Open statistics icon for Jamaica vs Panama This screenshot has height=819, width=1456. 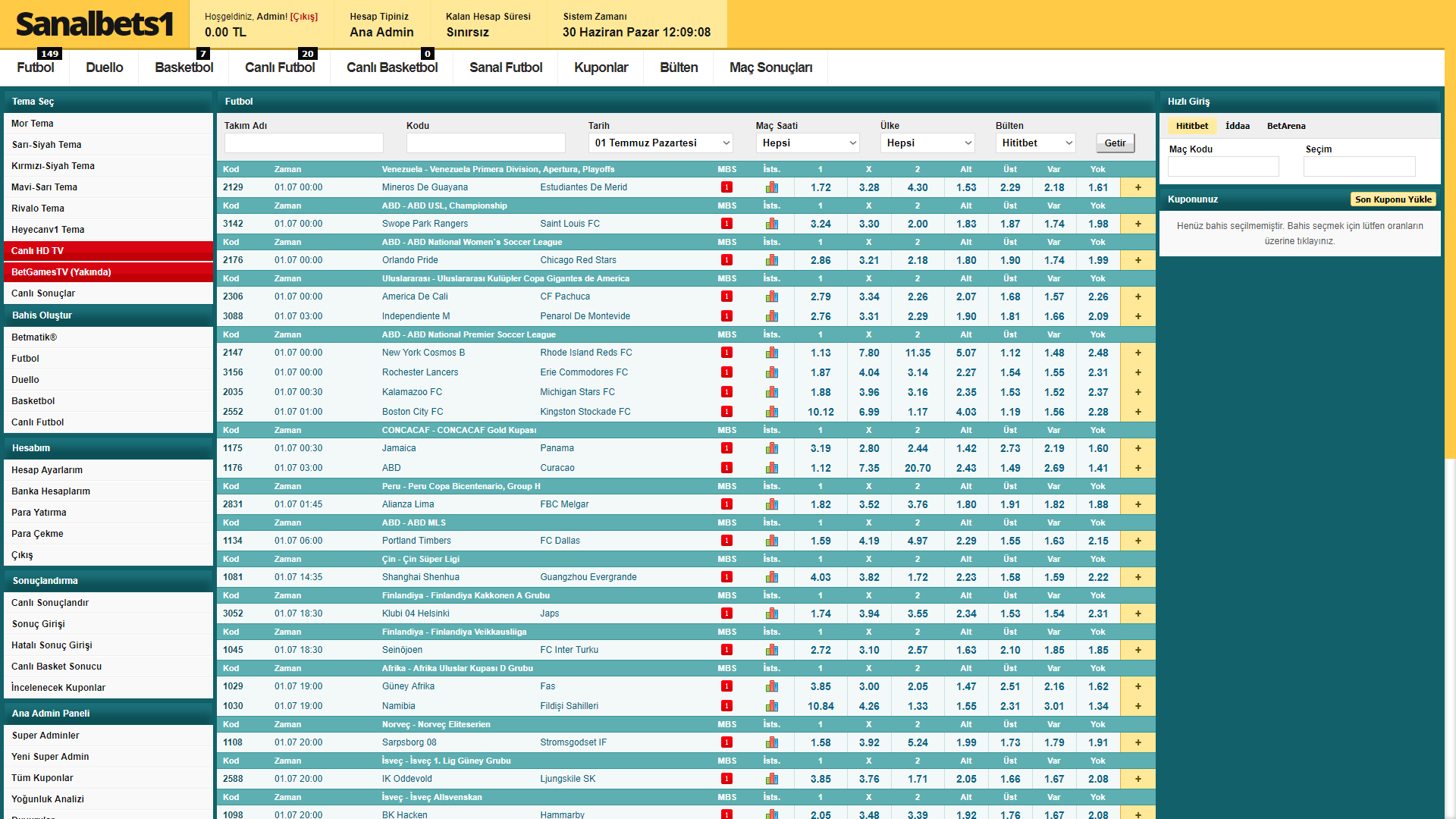point(772,448)
